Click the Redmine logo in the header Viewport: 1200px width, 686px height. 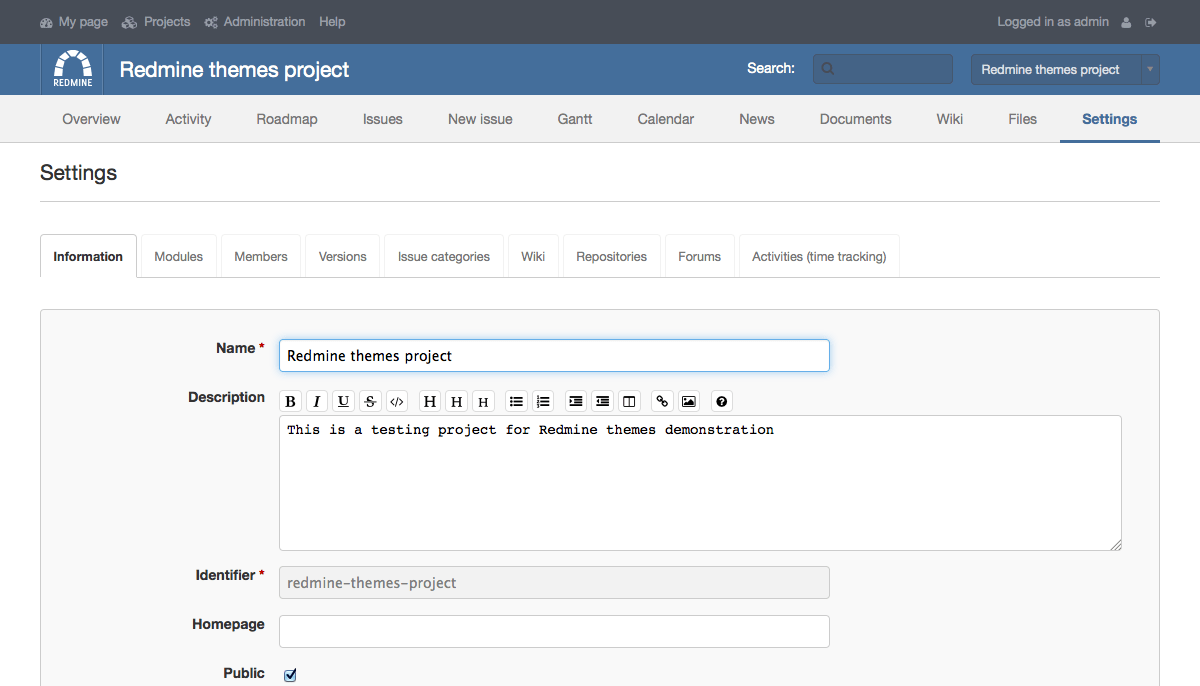[73, 69]
